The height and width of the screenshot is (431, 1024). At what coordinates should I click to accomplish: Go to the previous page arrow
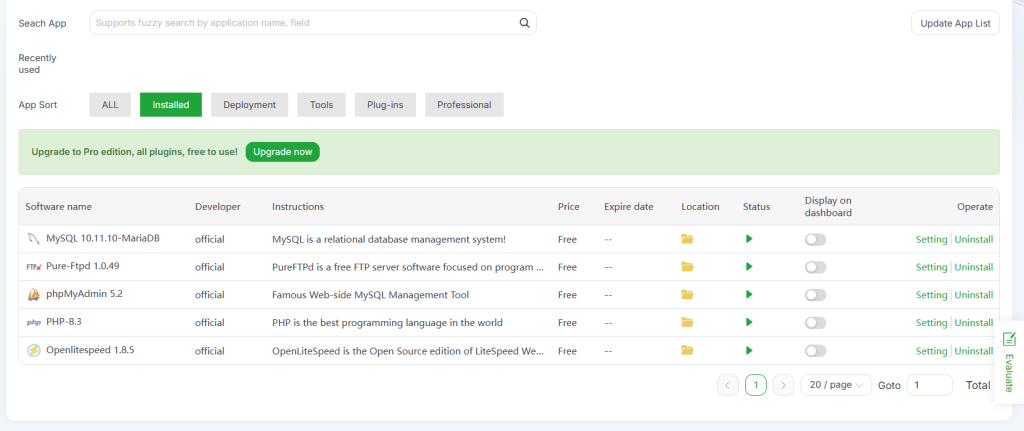(728, 385)
